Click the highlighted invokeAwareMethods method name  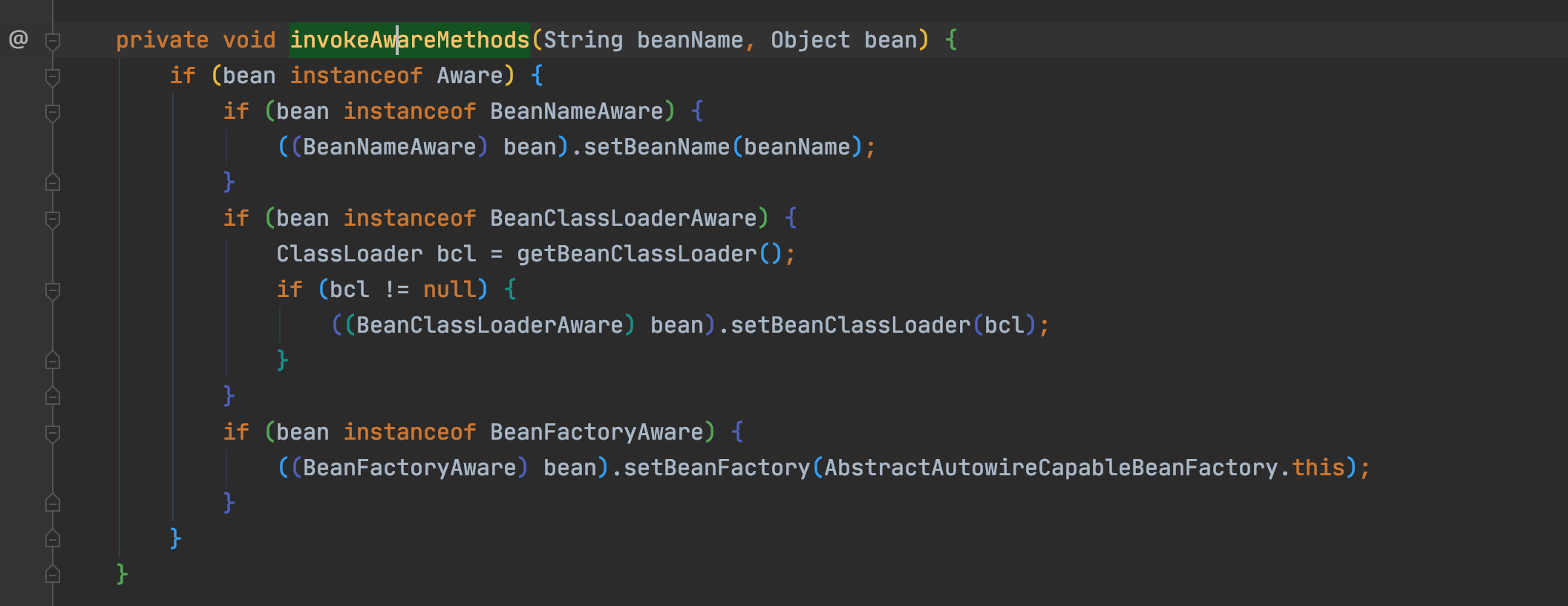click(409, 39)
